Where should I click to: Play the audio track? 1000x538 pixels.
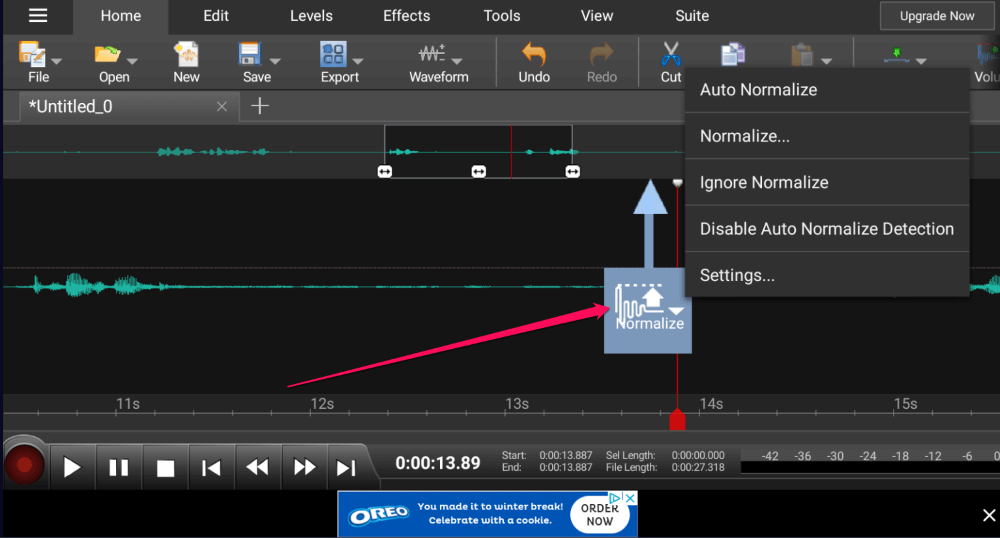(71, 468)
